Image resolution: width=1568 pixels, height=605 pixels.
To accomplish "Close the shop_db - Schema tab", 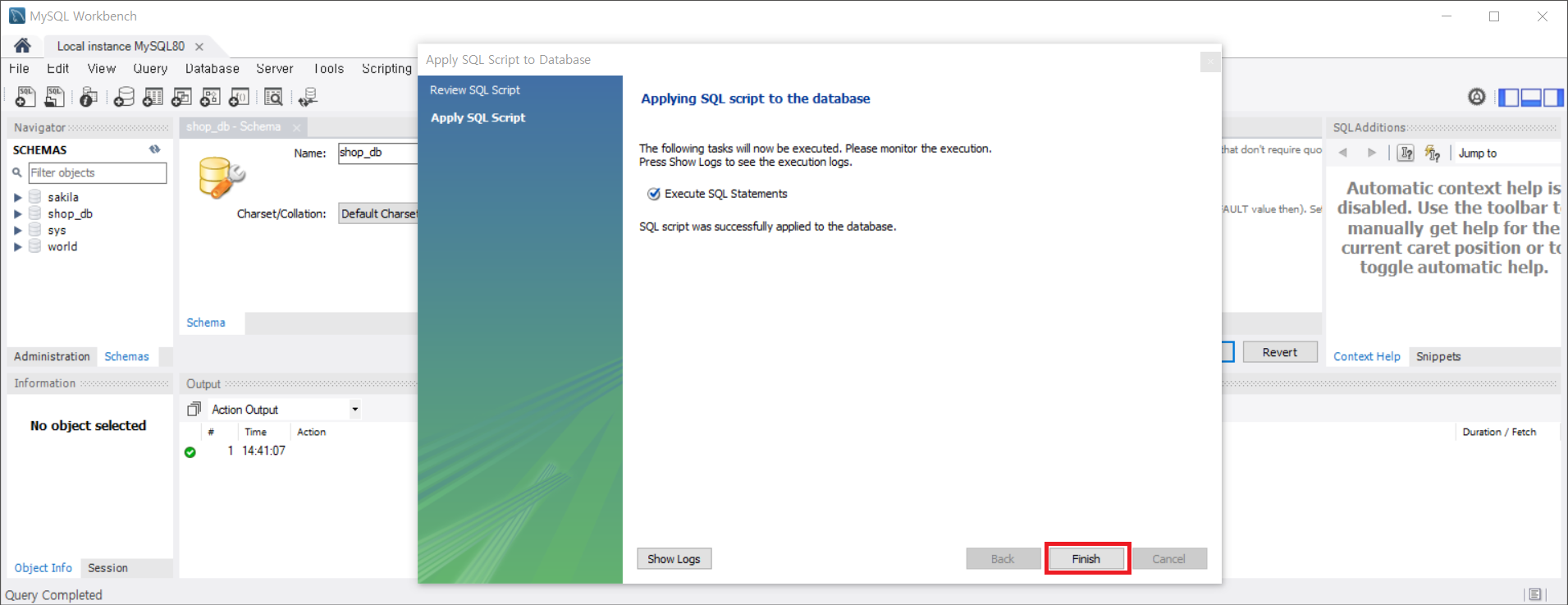I will tap(296, 127).
